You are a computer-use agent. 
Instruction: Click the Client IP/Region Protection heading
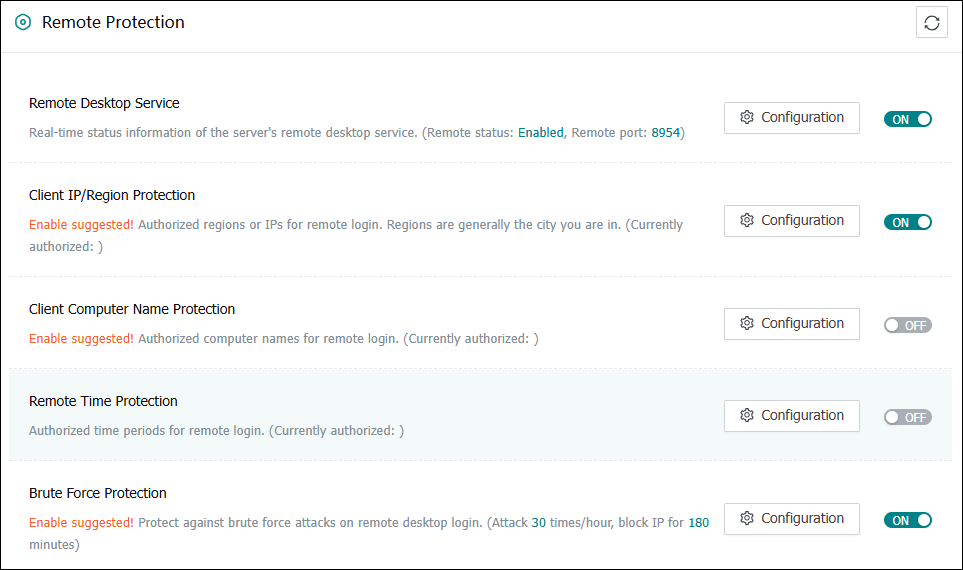pos(112,195)
